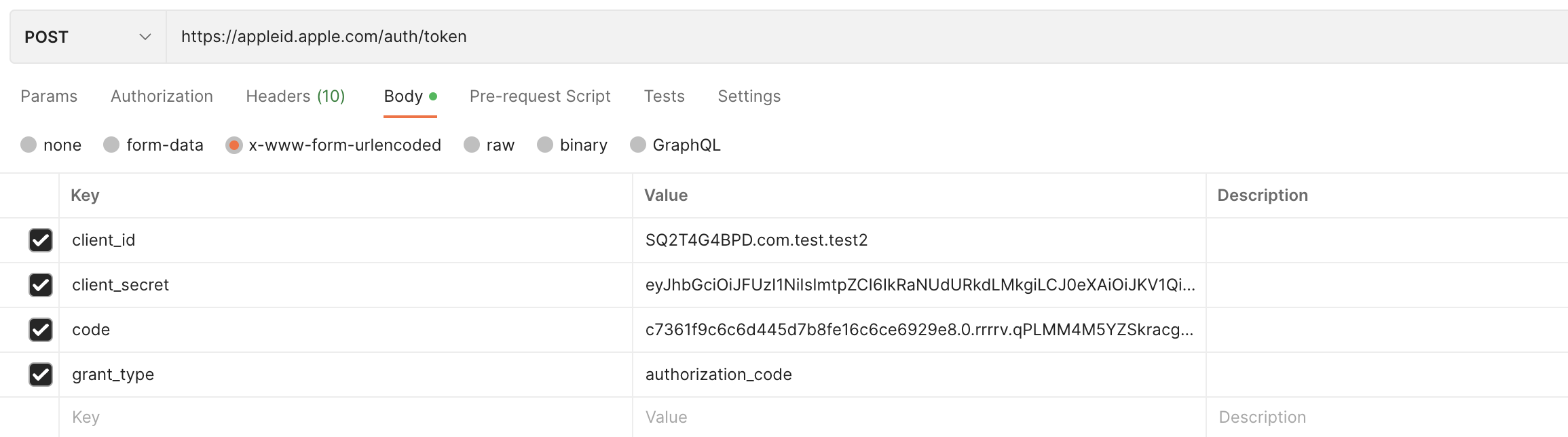The width and height of the screenshot is (1568, 437).
Task: Pick the GraphQL body option
Action: [x=638, y=145]
